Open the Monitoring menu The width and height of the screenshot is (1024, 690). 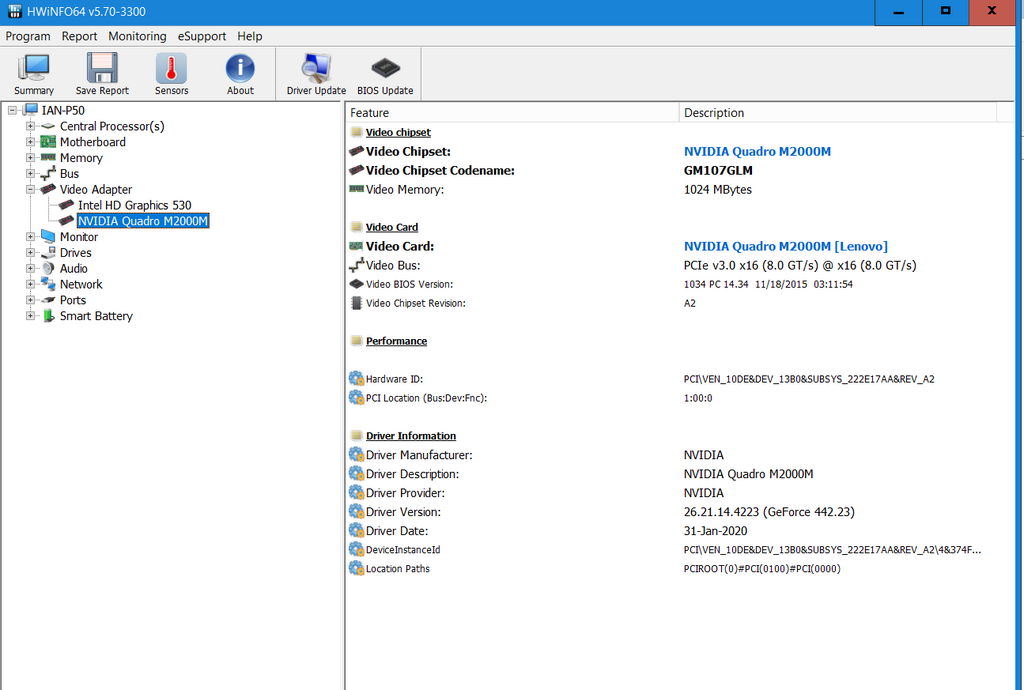point(137,37)
